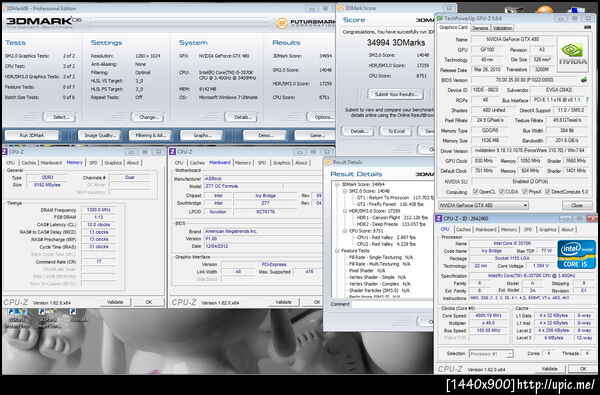600x395 pixels.
Task: Click Graphs button in 3DMark06
Action: point(202,135)
